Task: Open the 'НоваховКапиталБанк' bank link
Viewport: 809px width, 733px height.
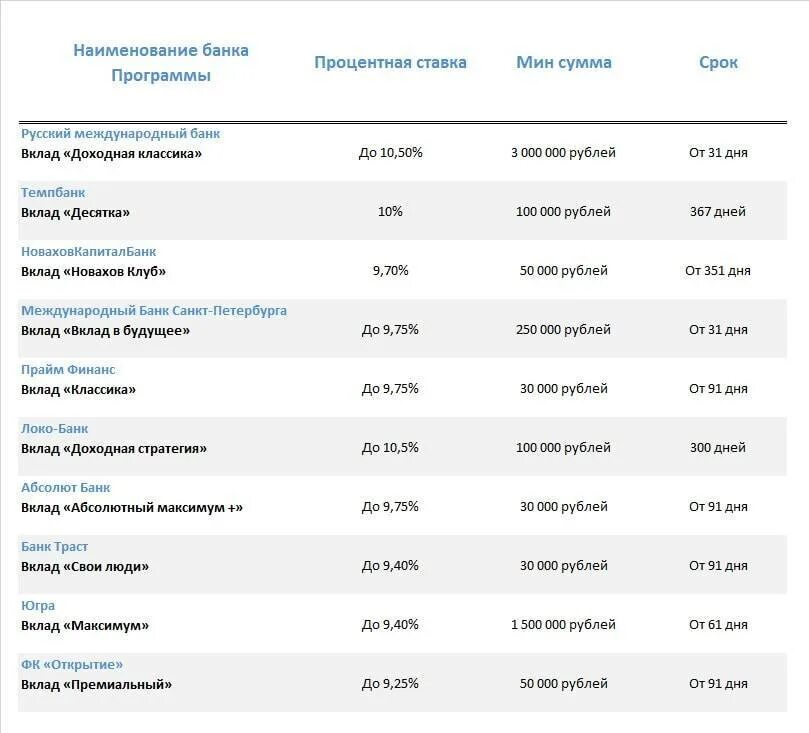Action: click(x=88, y=251)
